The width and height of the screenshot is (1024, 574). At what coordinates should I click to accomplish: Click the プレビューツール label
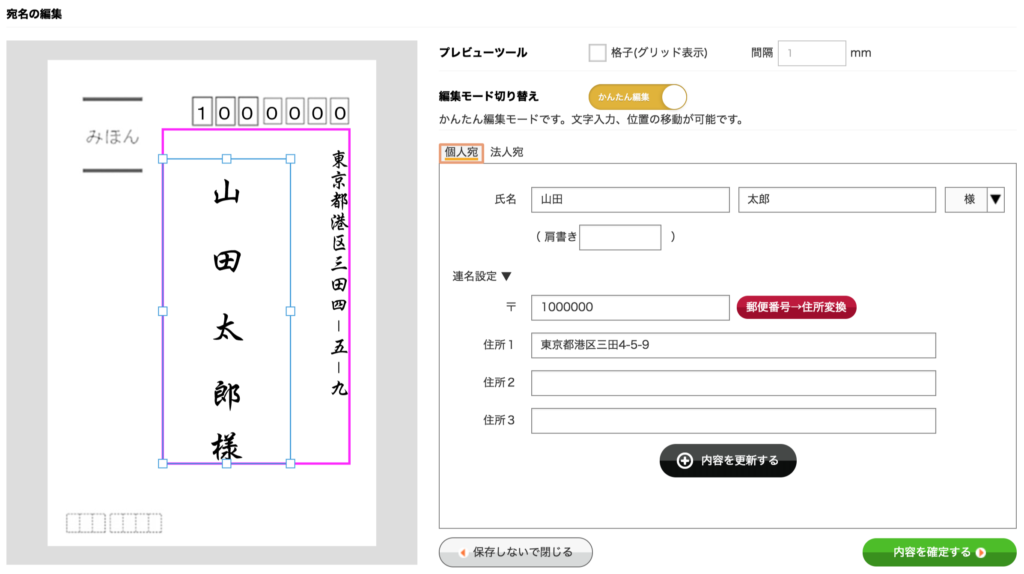coord(483,53)
